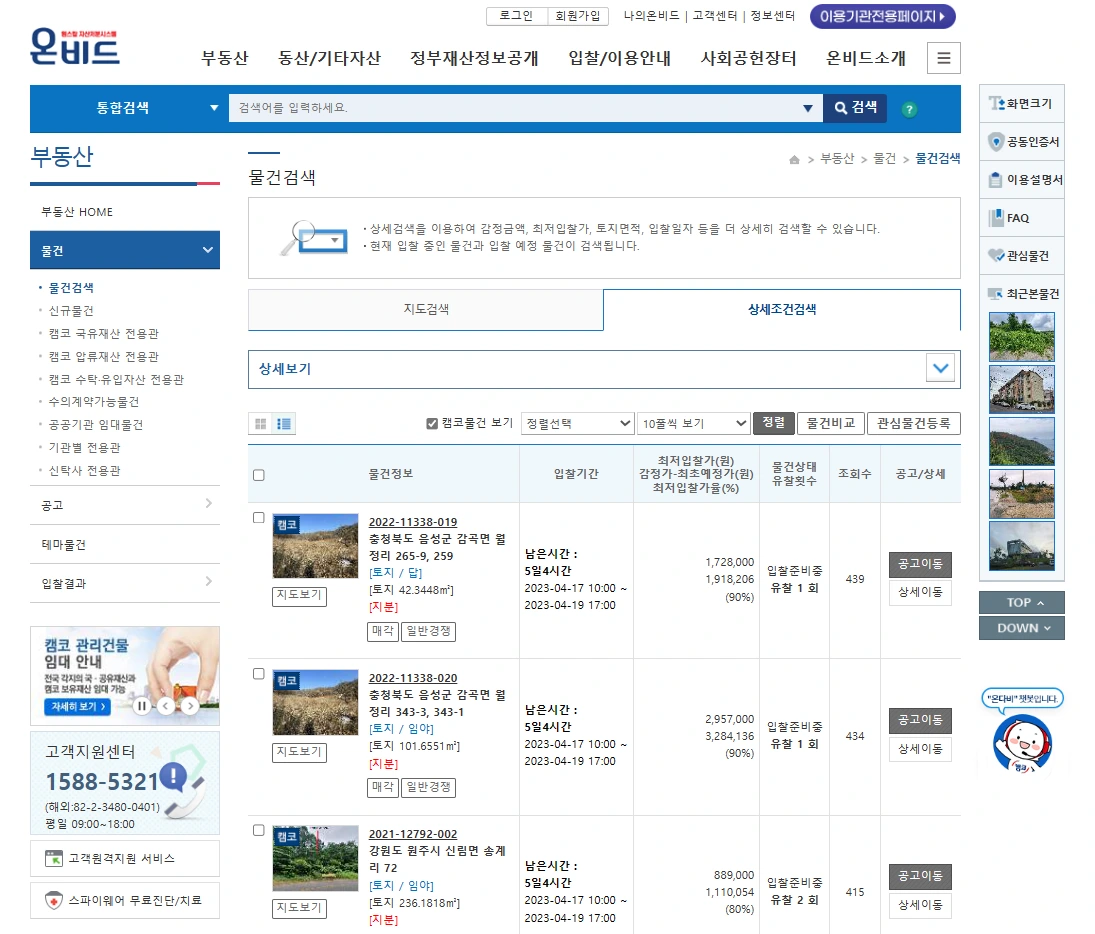Open the 입찰/이용안내 menu
1095x934 pixels.
tap(603, 58)
